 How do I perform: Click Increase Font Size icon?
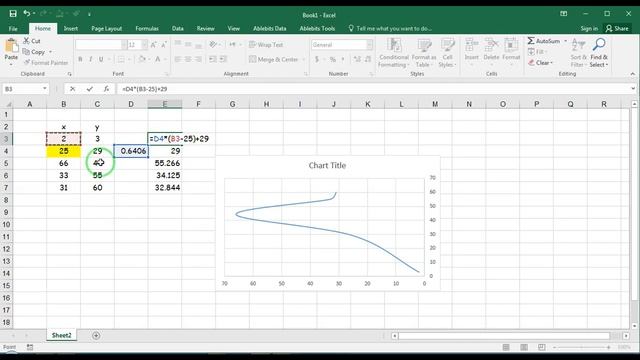(x=154, y=44)
